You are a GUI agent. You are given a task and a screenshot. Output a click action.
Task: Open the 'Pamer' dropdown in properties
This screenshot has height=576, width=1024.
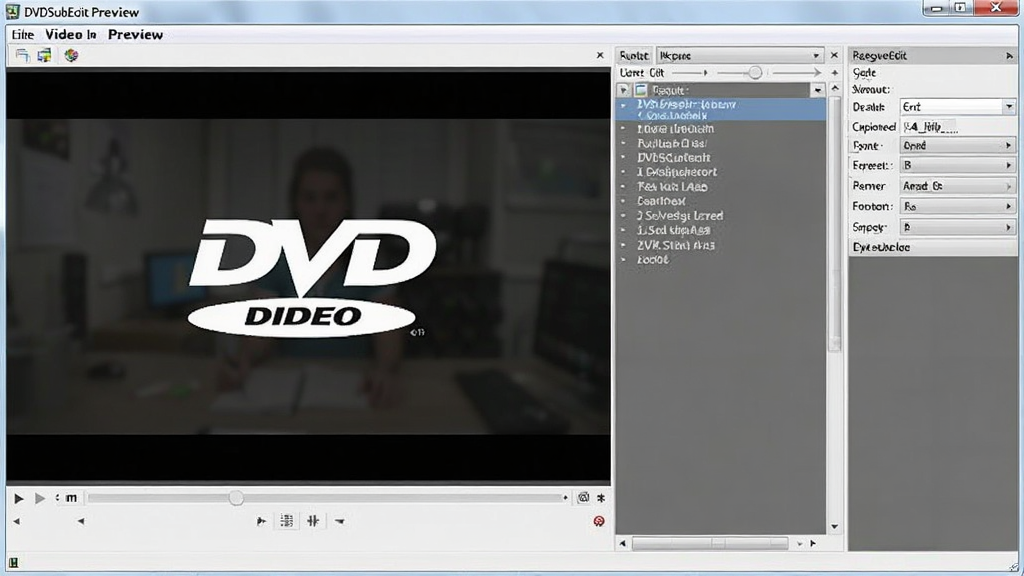[x=957, y=186]
